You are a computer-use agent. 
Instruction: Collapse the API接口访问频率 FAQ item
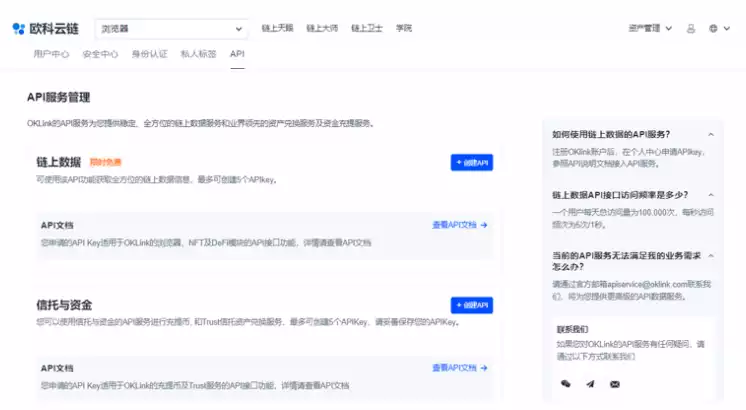coord(711,195)
